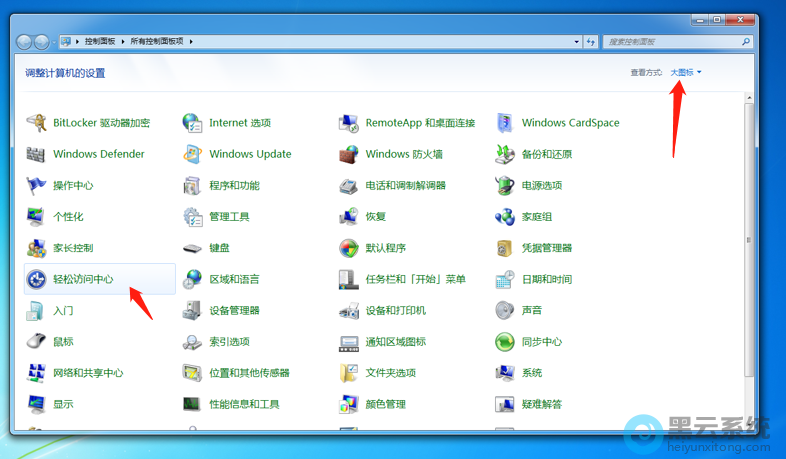Expand the 大图标 view mode dropdown
This screenshot has height=459, width=786.
point(686,72)
